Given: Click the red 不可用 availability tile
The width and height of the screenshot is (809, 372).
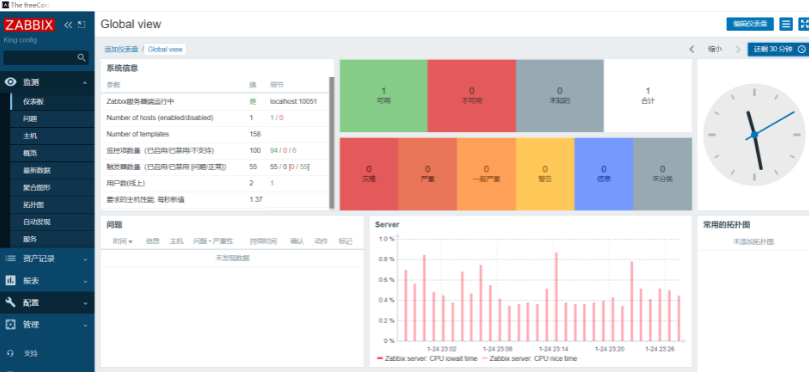Looking at the screenshot, I should [x=472, y=95].
